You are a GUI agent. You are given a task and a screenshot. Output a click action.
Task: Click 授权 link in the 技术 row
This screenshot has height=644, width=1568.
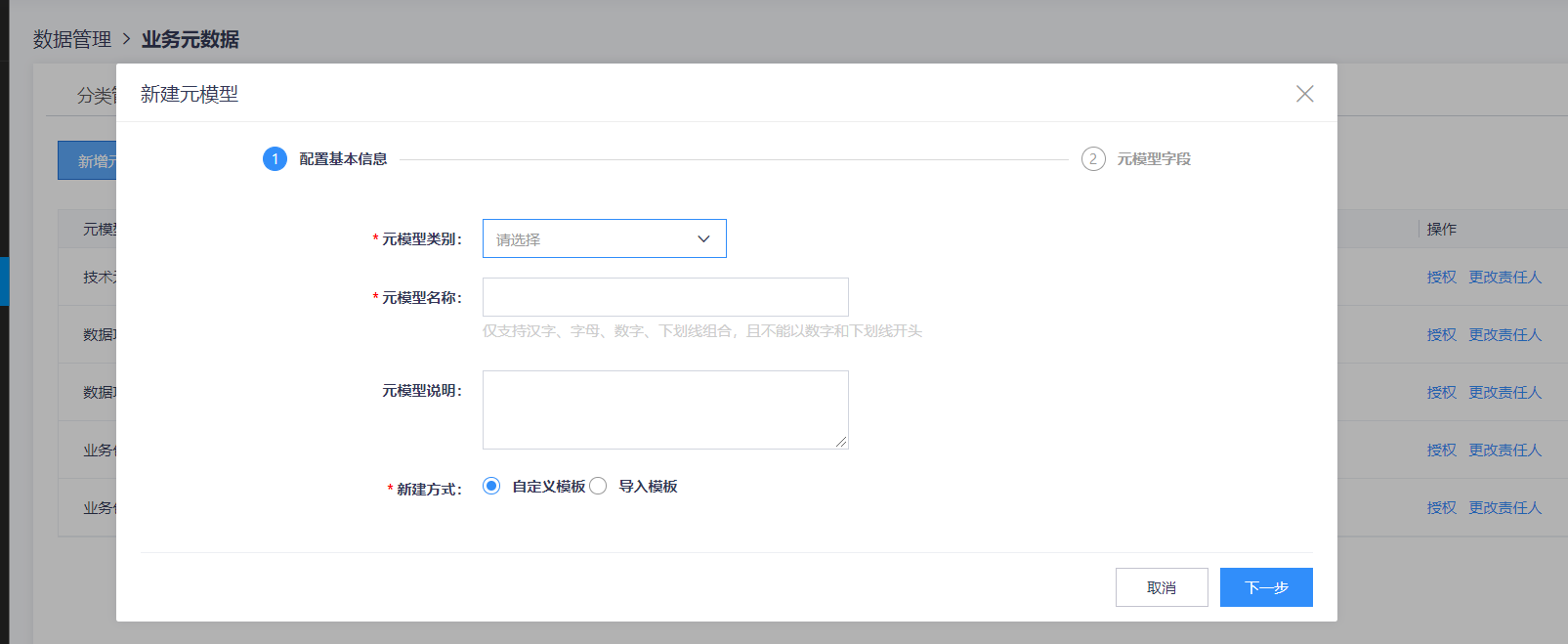(x=1441, y=277)
